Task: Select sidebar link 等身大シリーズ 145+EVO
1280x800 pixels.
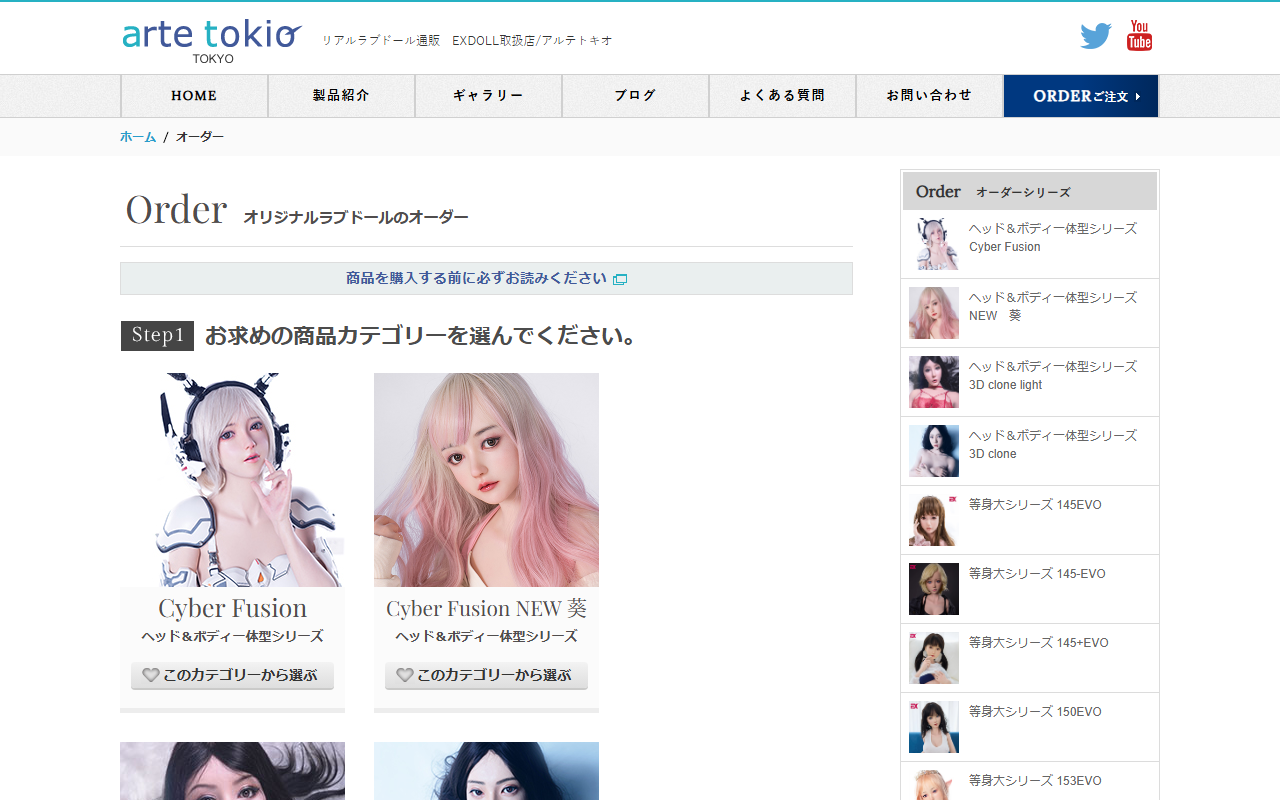Action: [x=1039, y=643]
